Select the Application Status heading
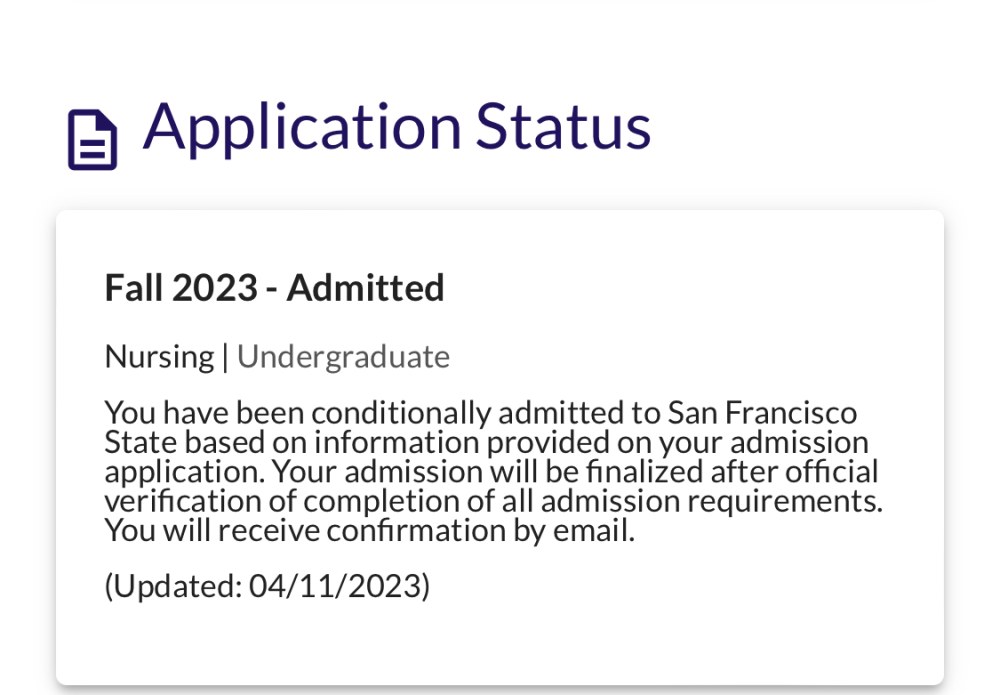The image size is (1000, 695). 397,129
